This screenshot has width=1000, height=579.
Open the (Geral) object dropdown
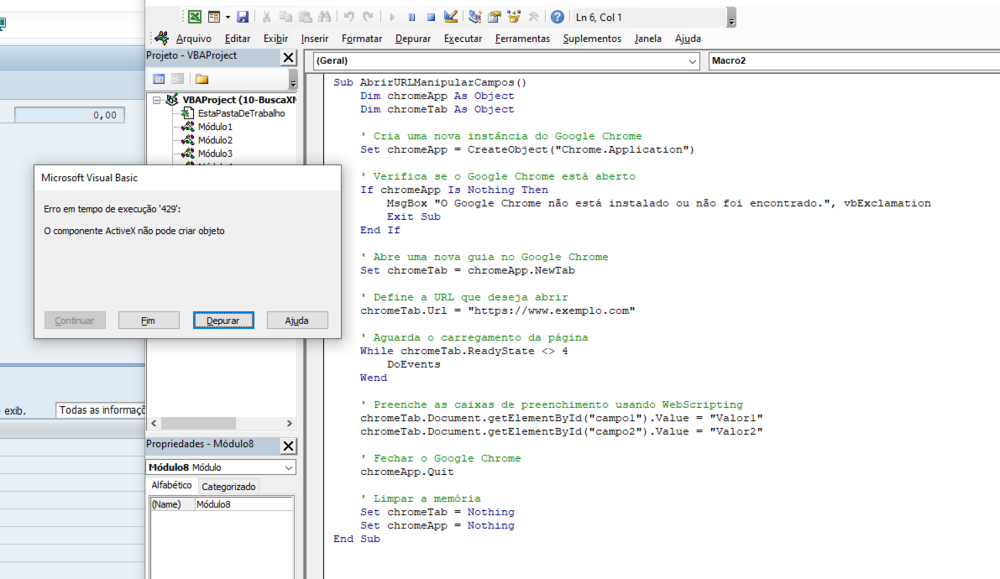[x=693, y=61]
